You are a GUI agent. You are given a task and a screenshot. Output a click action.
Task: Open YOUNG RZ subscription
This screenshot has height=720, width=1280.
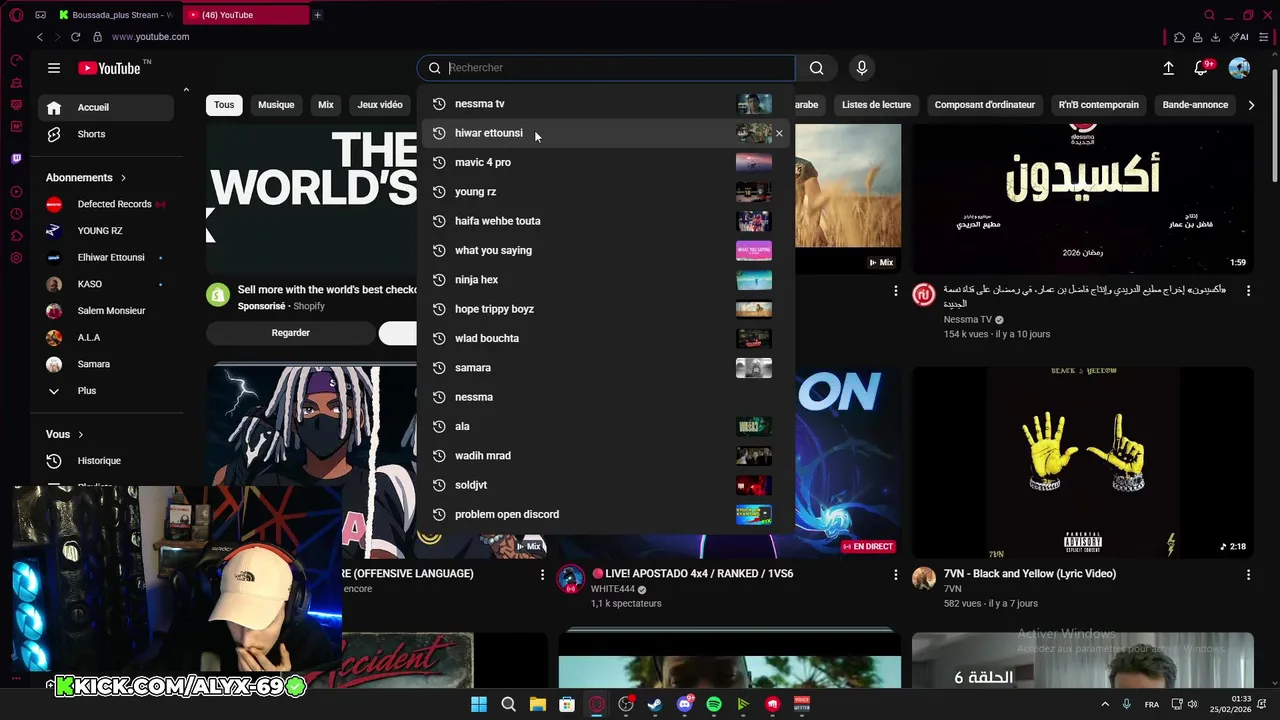(x=106, y=231)
